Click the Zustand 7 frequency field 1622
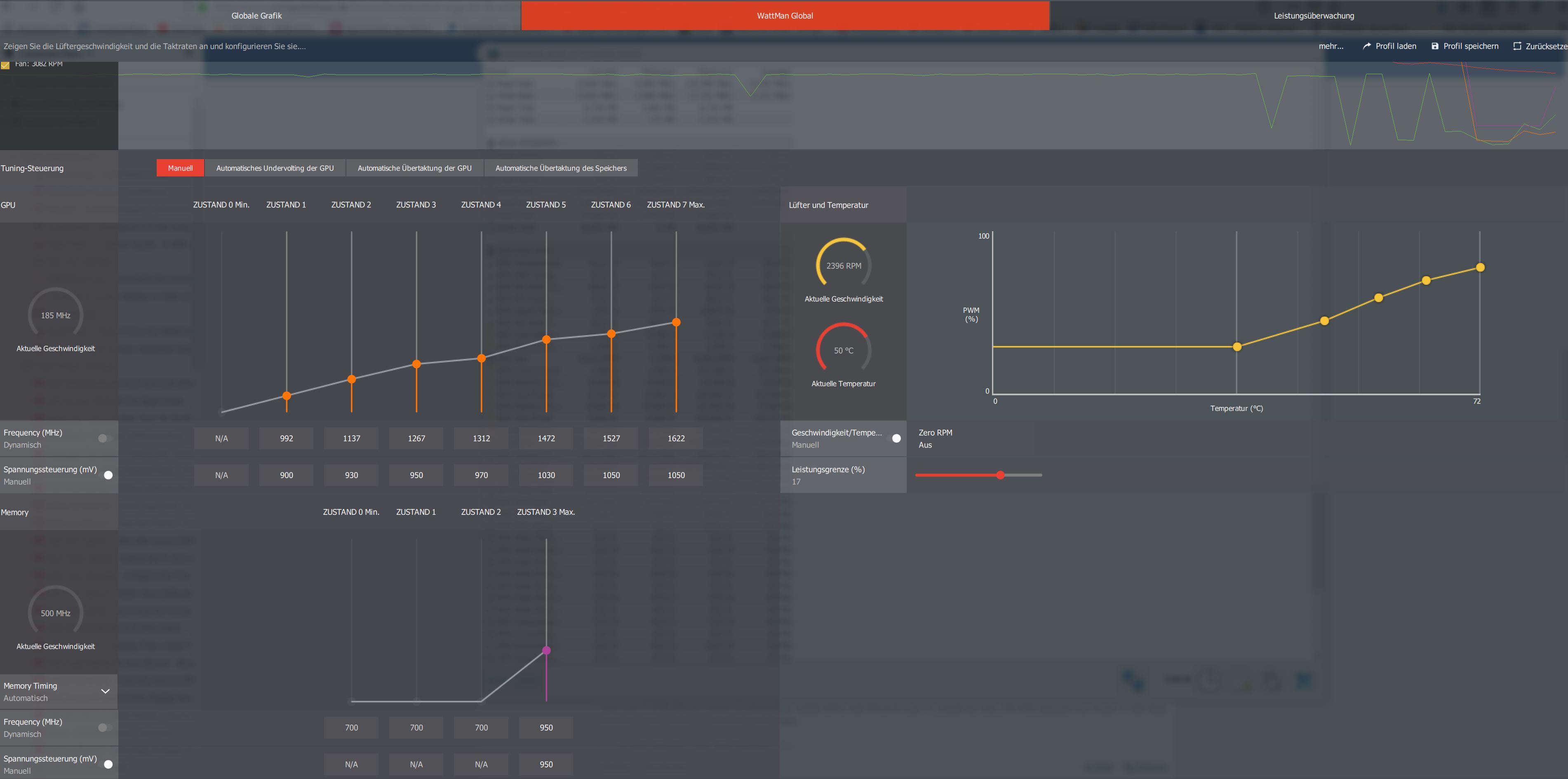Image resolution: width=1568 pixels, height=779 pixels. pos(676,438)
